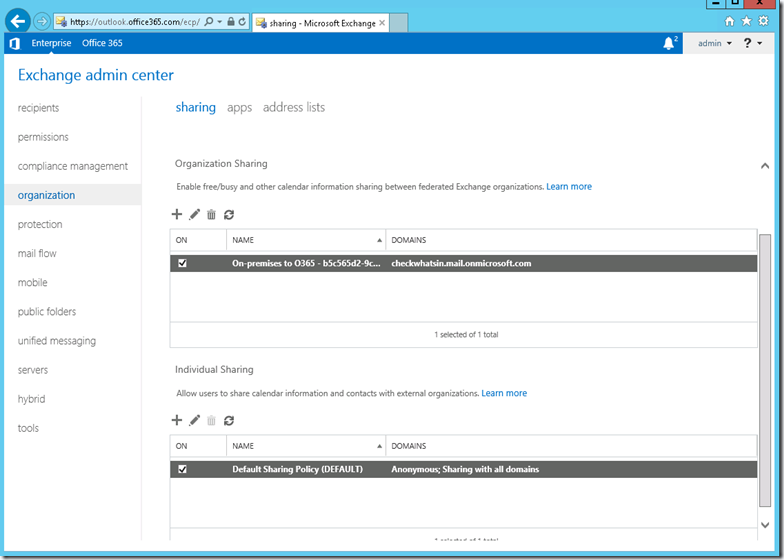Click the Office logo icon in header
Viewport: 784px width, 560px height.
click(14, 44)
